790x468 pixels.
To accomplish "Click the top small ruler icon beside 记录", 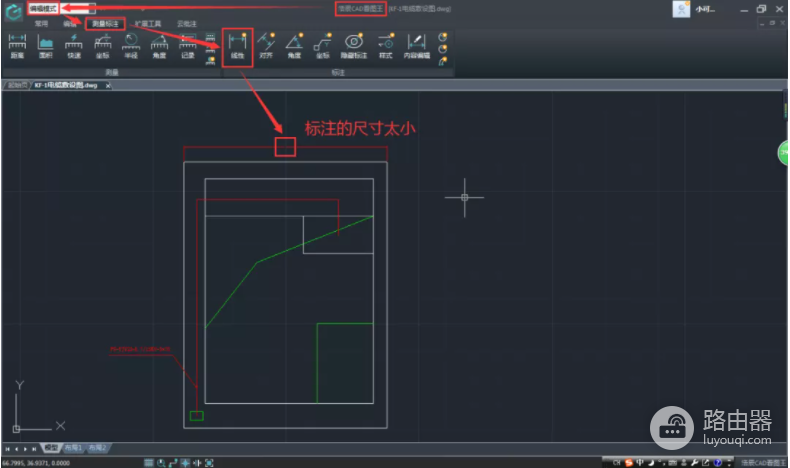I will [x=211, y=37].
